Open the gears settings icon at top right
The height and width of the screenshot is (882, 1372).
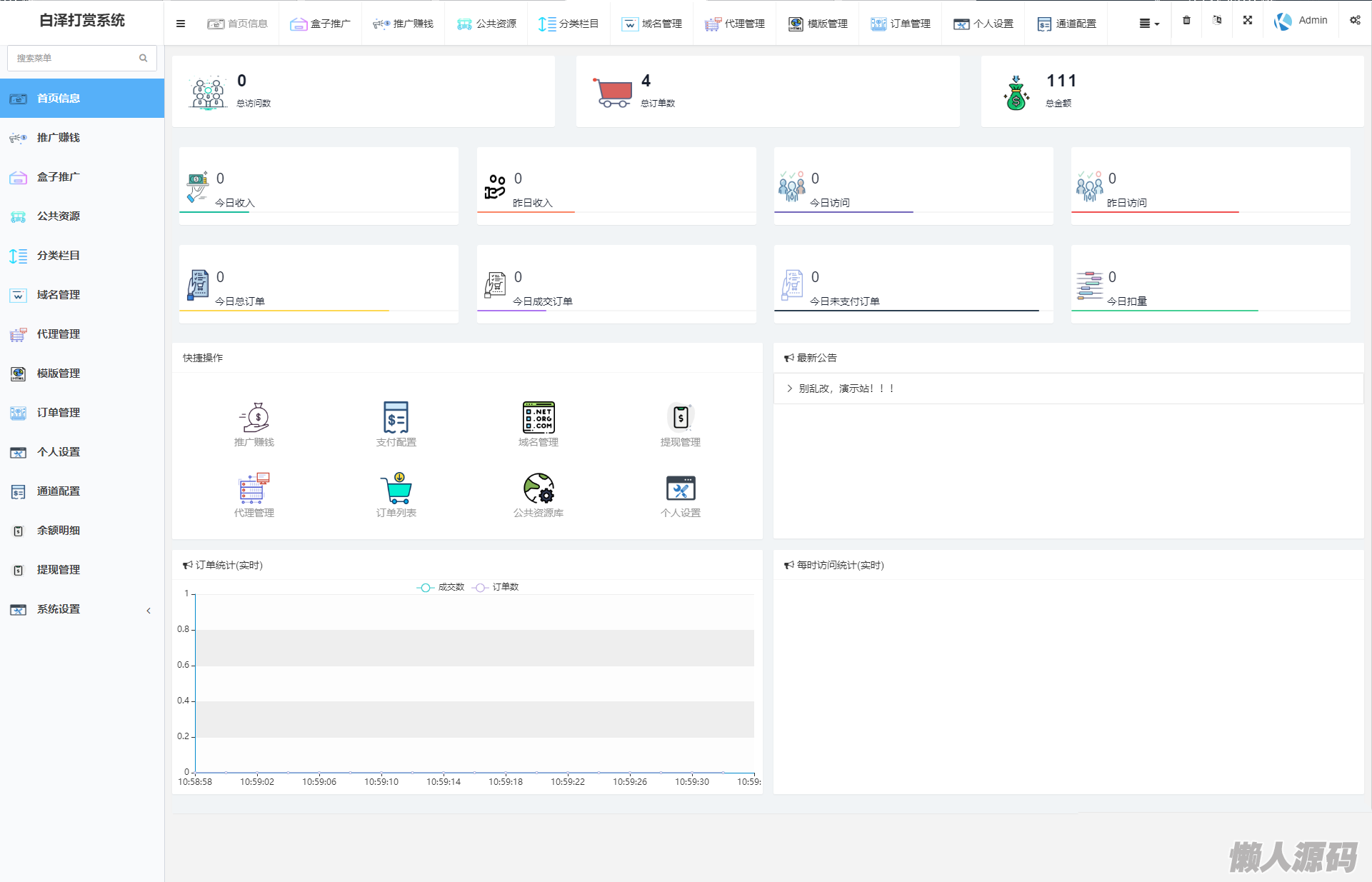1355,21
